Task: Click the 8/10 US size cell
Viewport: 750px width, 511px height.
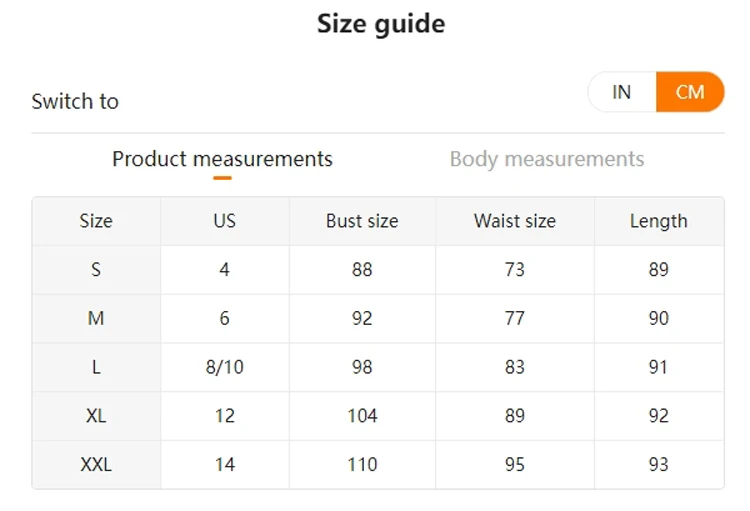Action: tap(225, 367)
